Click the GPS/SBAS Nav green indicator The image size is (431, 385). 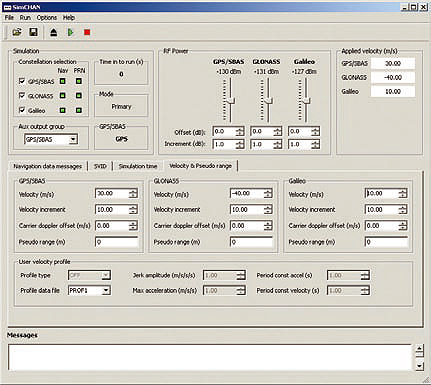click(62, 81)
